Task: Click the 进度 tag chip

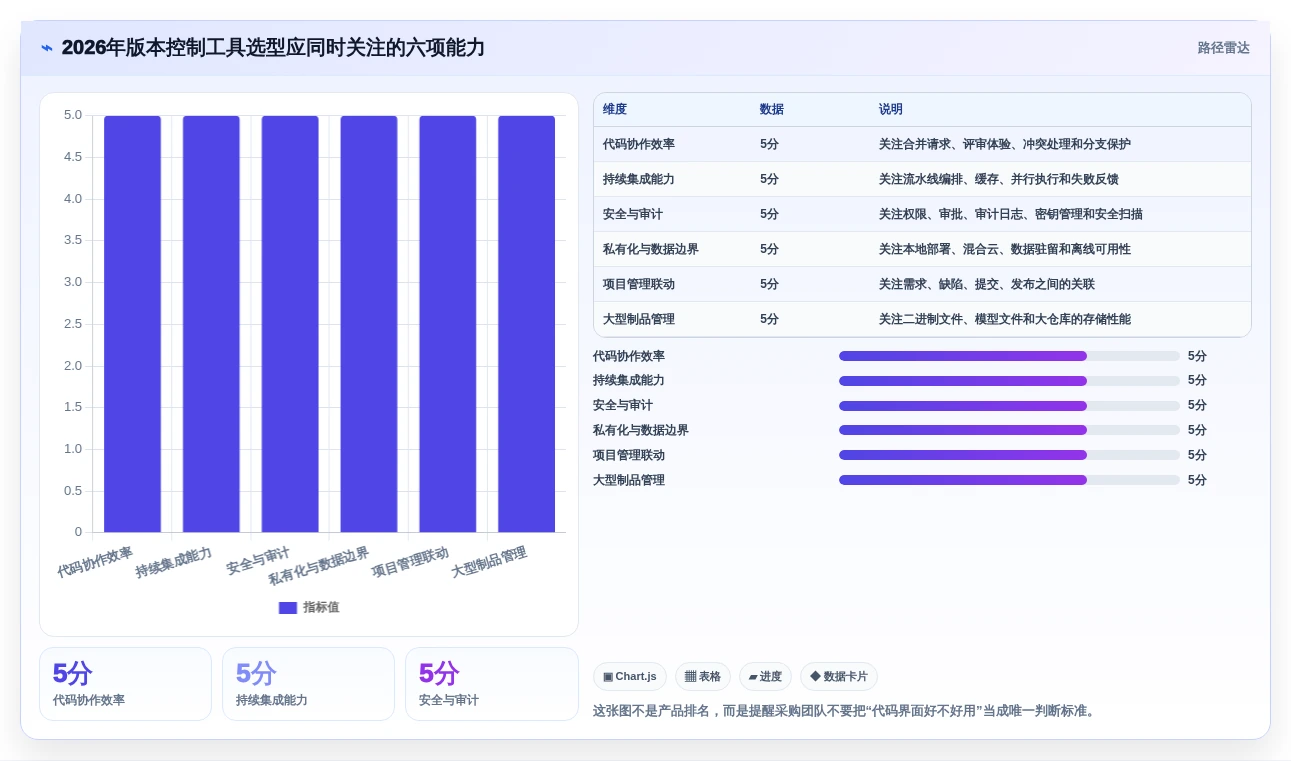Action: tap(765, 677)
